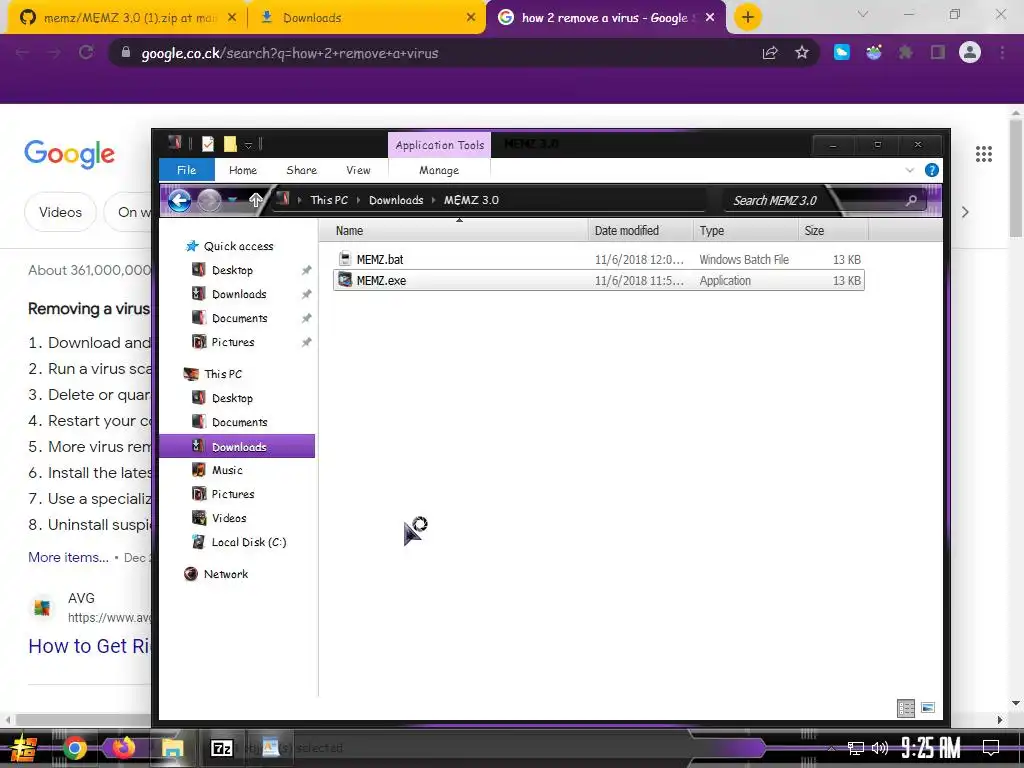Viewport: 1024px width, 768px height.
Task: Select Application Tools contextual tab
Action: pyautogui.click(x=440, y=145)
